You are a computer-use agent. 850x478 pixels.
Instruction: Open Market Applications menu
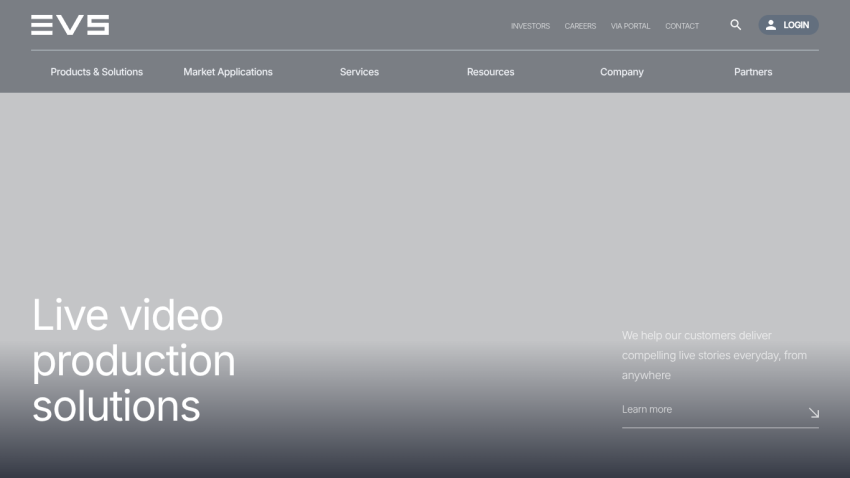point(228,72)
